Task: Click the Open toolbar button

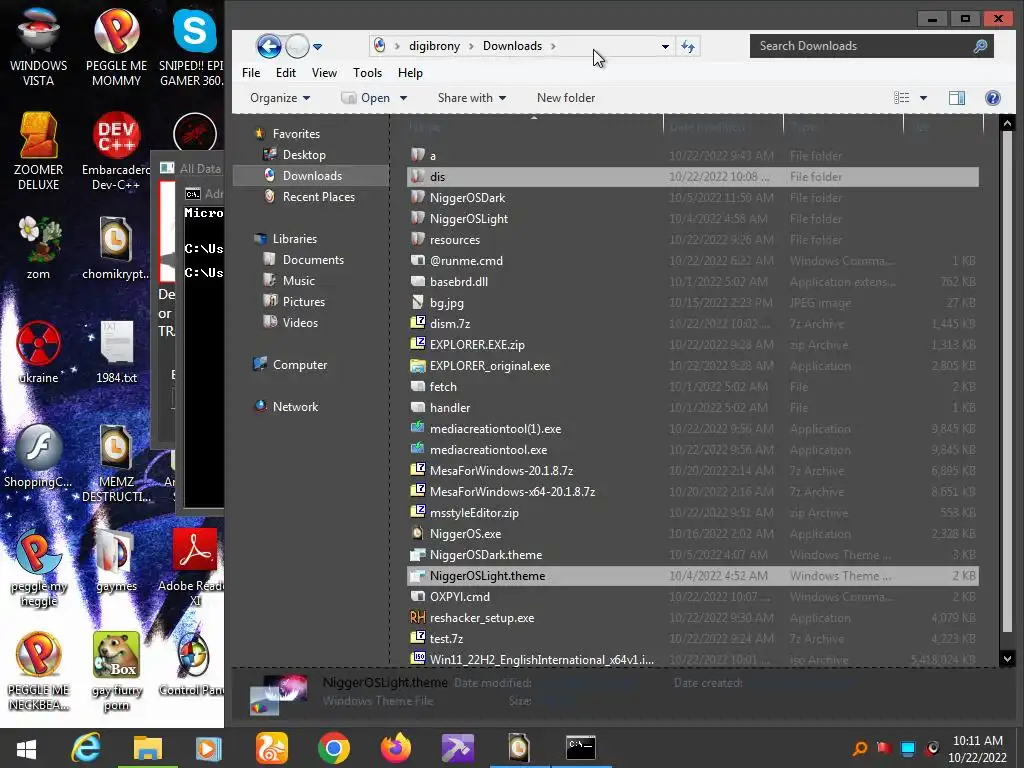Action: pyautogui.click(x=366, y=98)
